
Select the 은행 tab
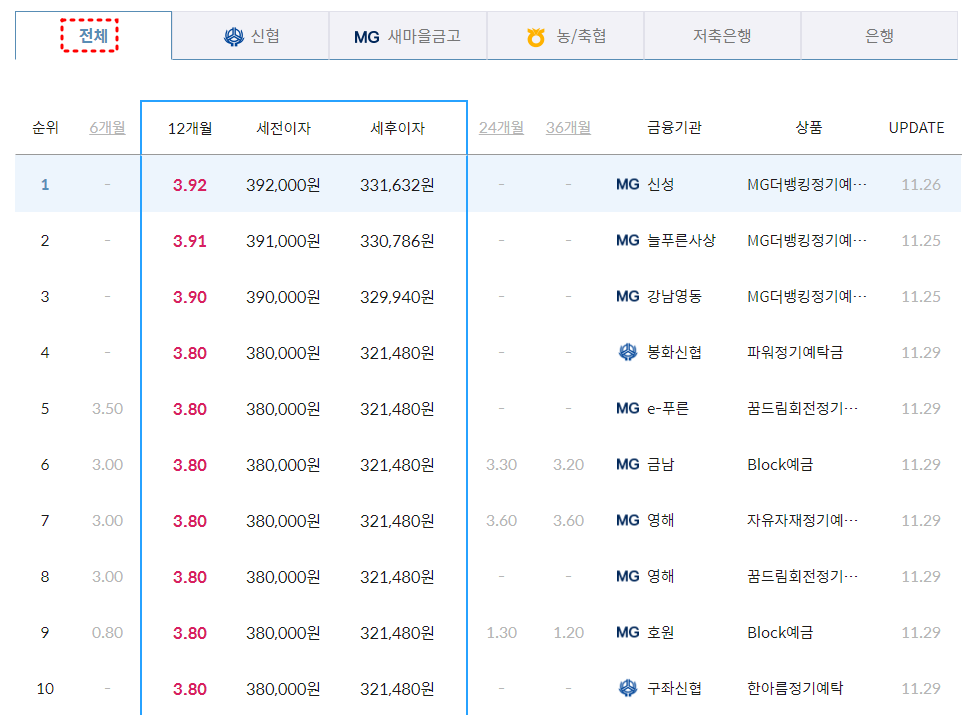pos(879,36)
